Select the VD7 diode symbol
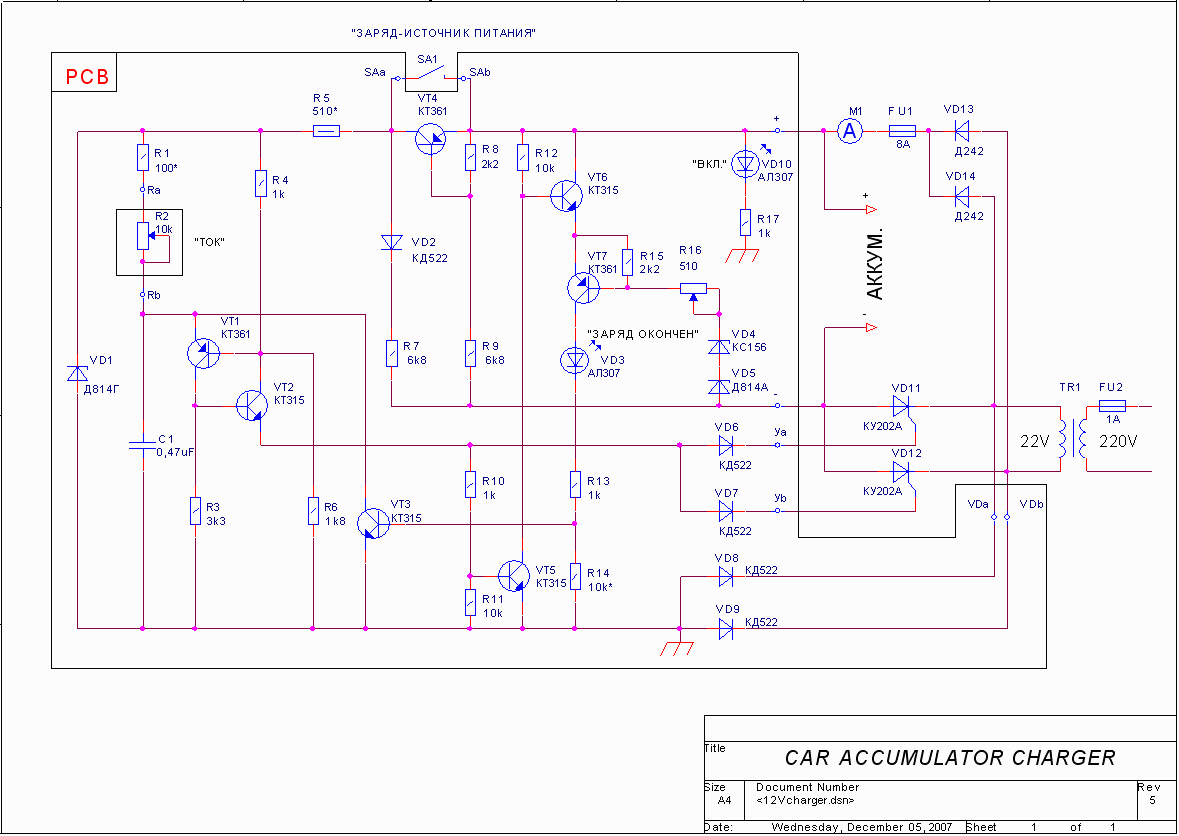The image size is (1179, 836). (x=726, y=510)
